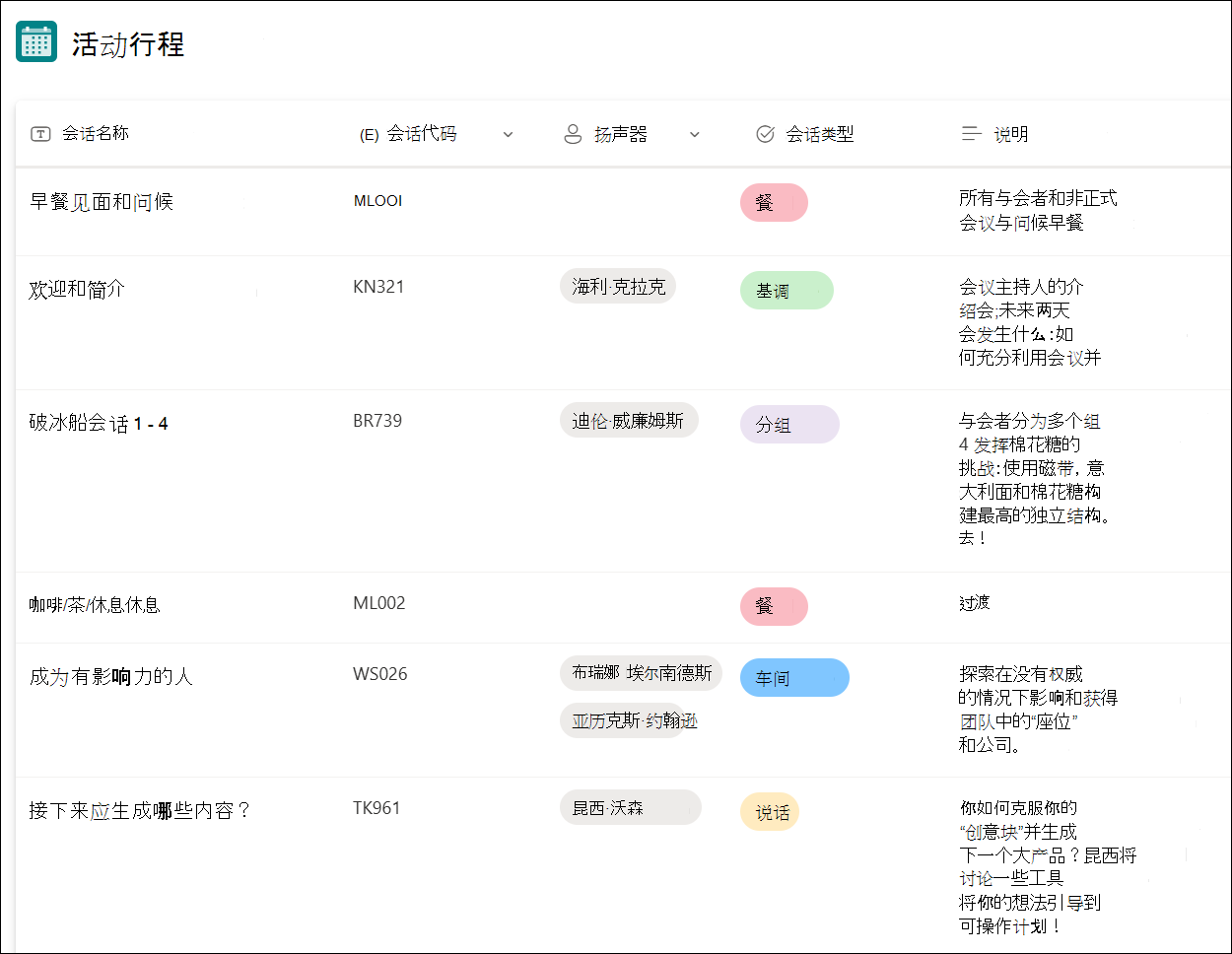
Task: Click the text-type icon beside 会话名称
Action: coord(40,134)
